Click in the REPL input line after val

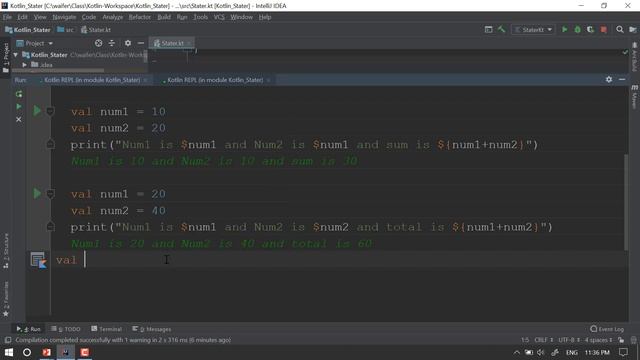coord(86,260)
